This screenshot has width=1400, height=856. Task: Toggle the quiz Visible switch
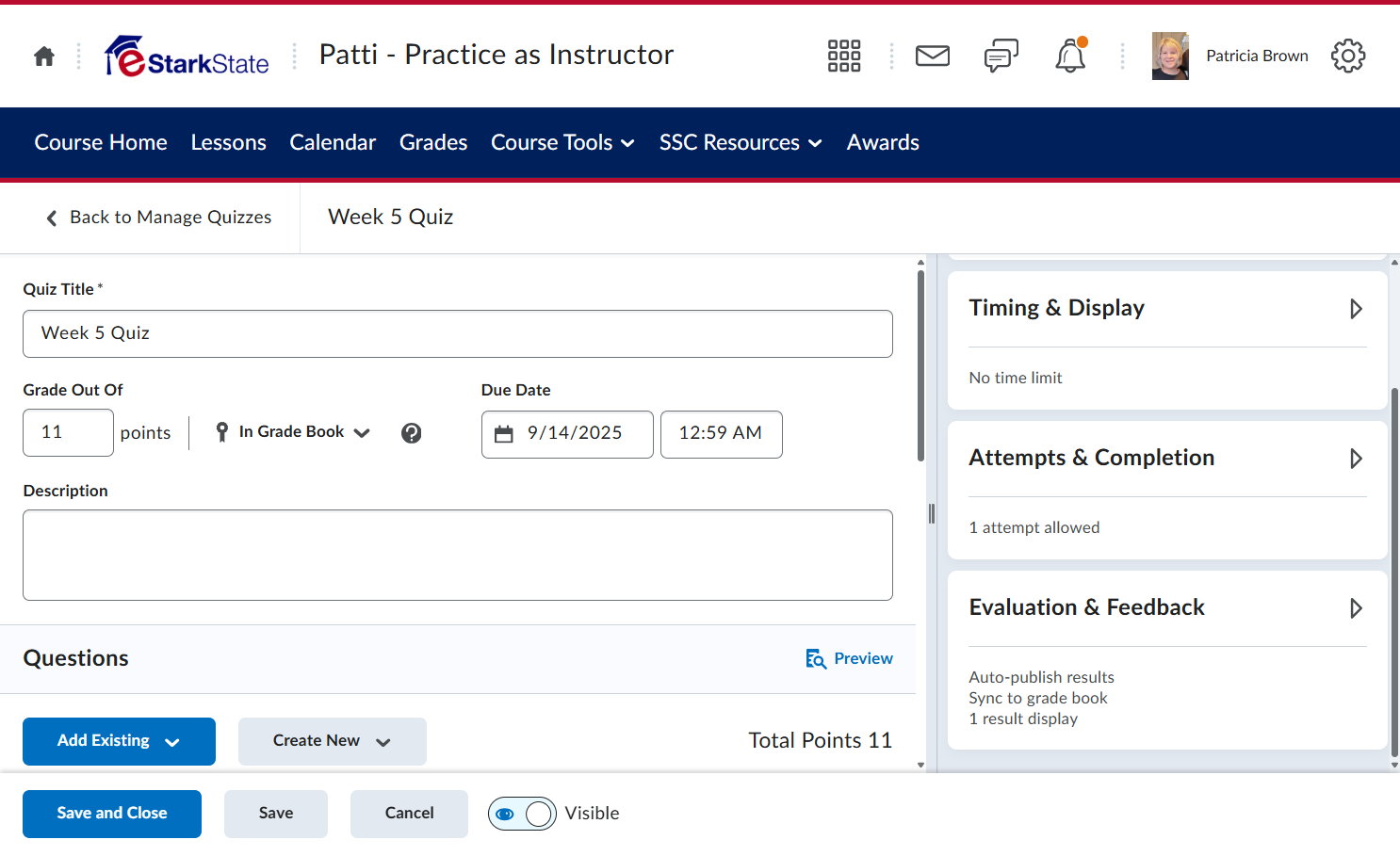click(522, 814)
